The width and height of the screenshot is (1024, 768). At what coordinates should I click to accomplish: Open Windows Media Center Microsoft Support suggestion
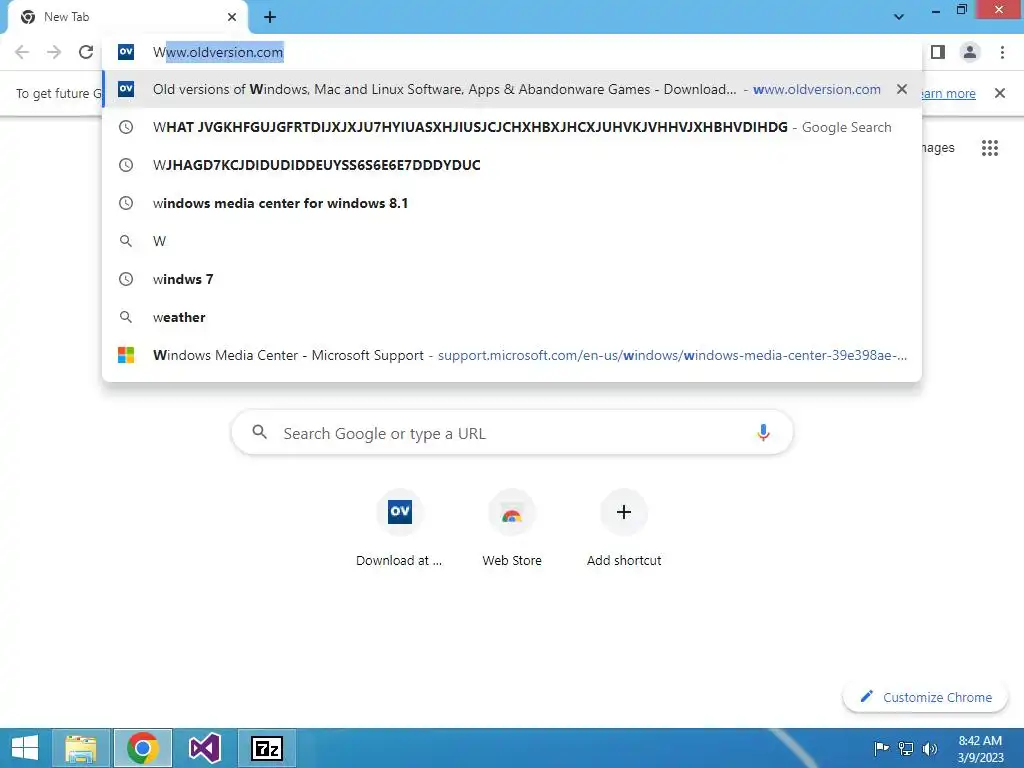[x=512, y=355]
